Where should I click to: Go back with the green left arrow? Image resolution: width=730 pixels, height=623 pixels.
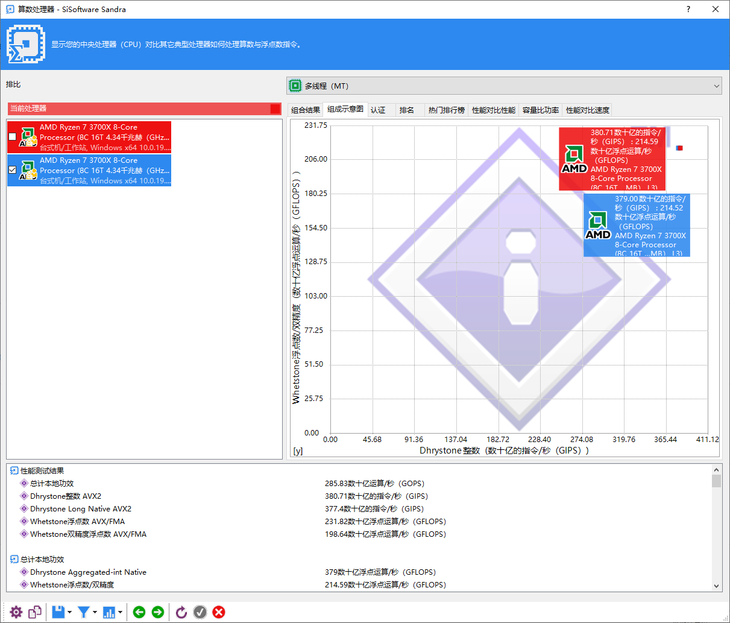pyautogui.click(x=139, y=612)
